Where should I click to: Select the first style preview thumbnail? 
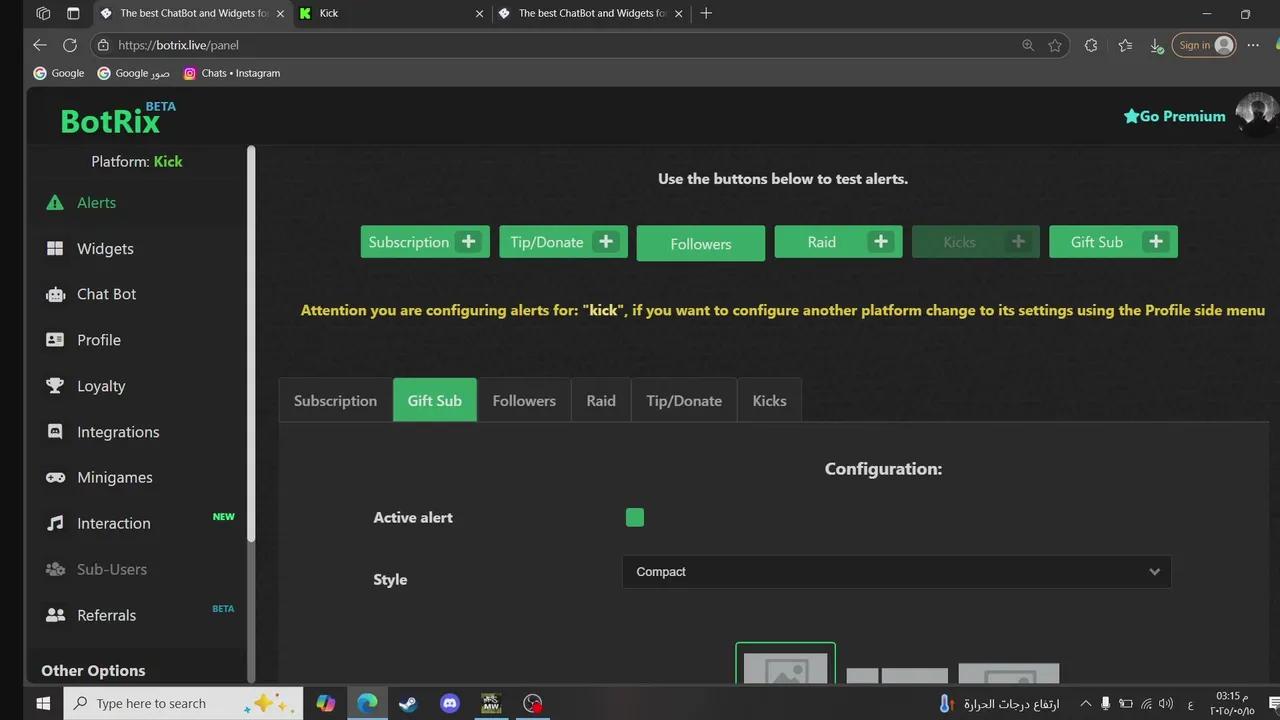point(785,664)
